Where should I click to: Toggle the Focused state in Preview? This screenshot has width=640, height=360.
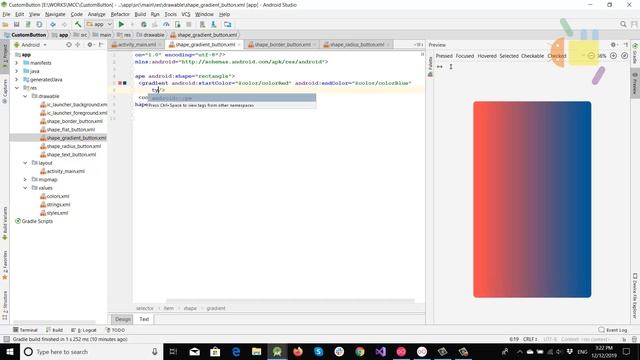pyautogui.click(x=465, y=56)
